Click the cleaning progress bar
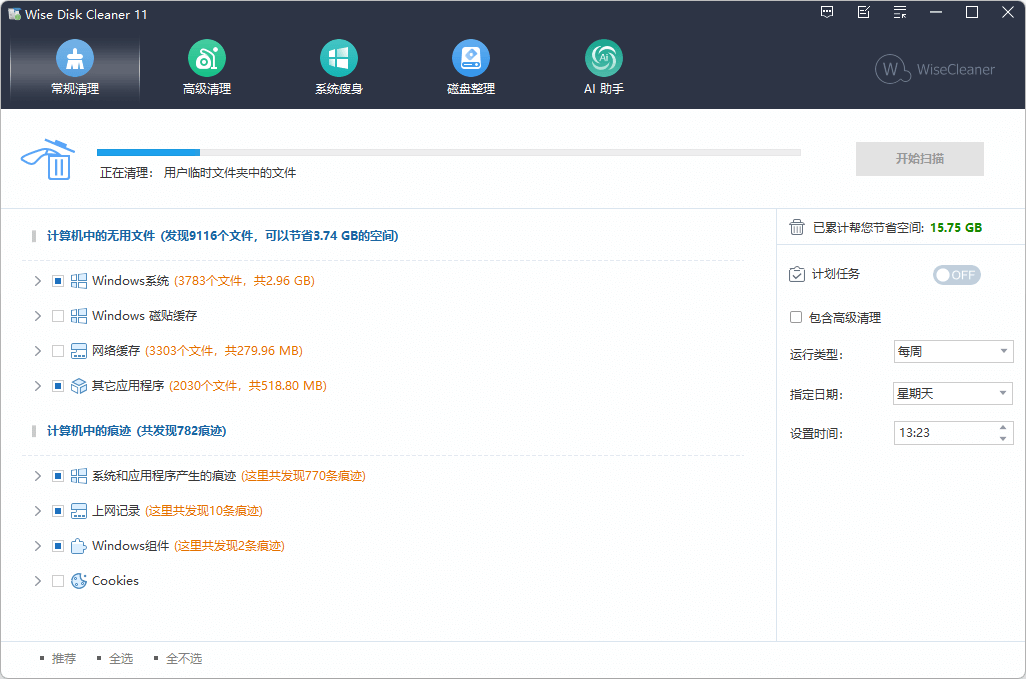The image size is (1026, 679). [x=449, y=152]
